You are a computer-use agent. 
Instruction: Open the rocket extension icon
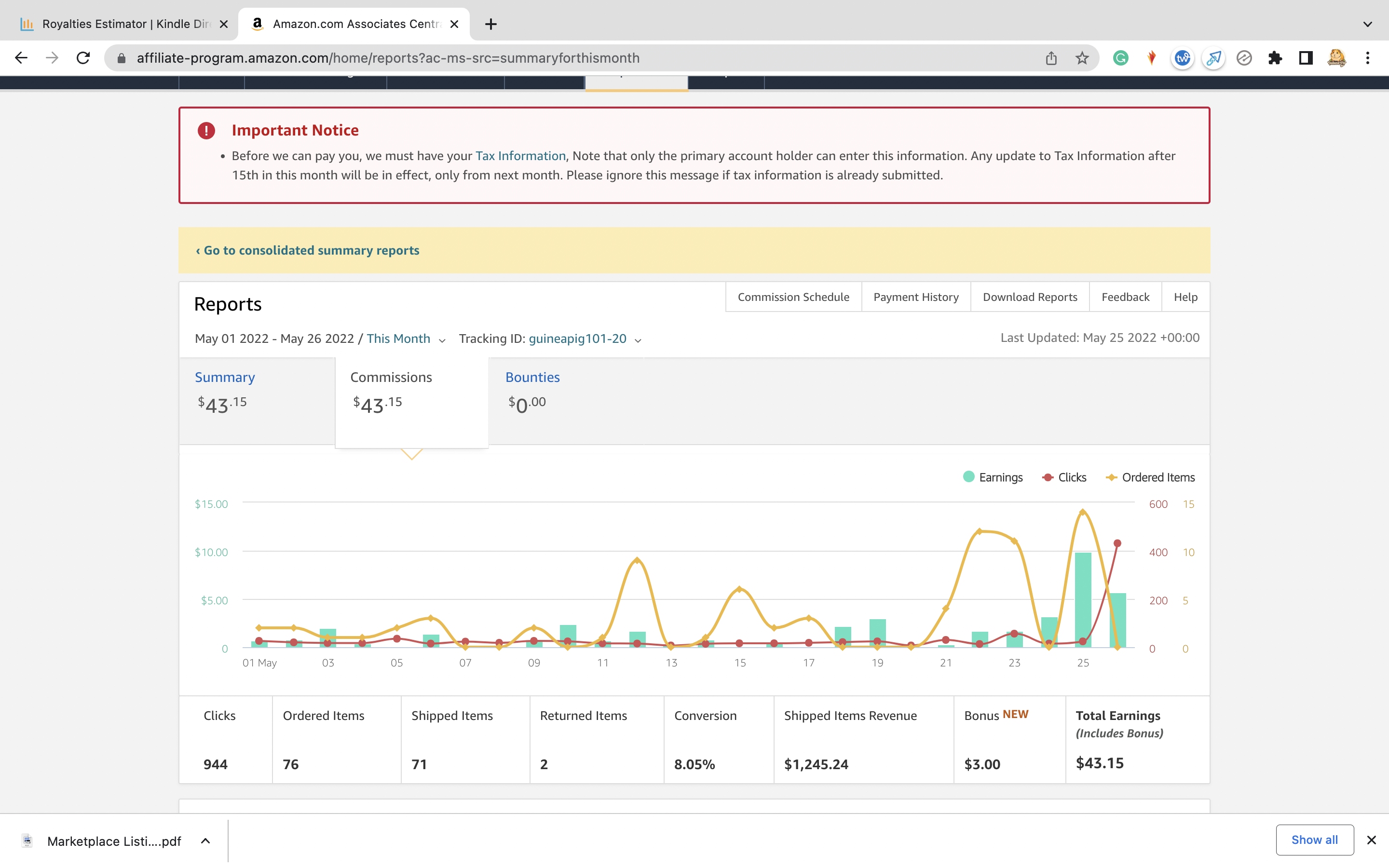[1213, 58]
